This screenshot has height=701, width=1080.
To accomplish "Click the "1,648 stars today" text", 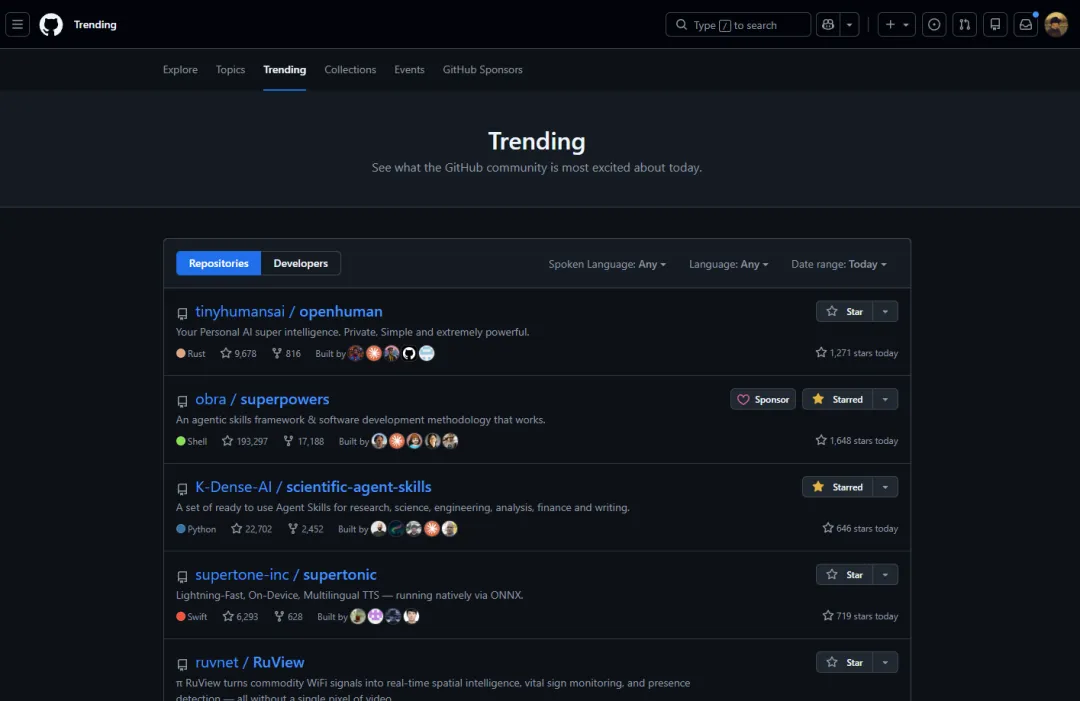I will (857, 441).
